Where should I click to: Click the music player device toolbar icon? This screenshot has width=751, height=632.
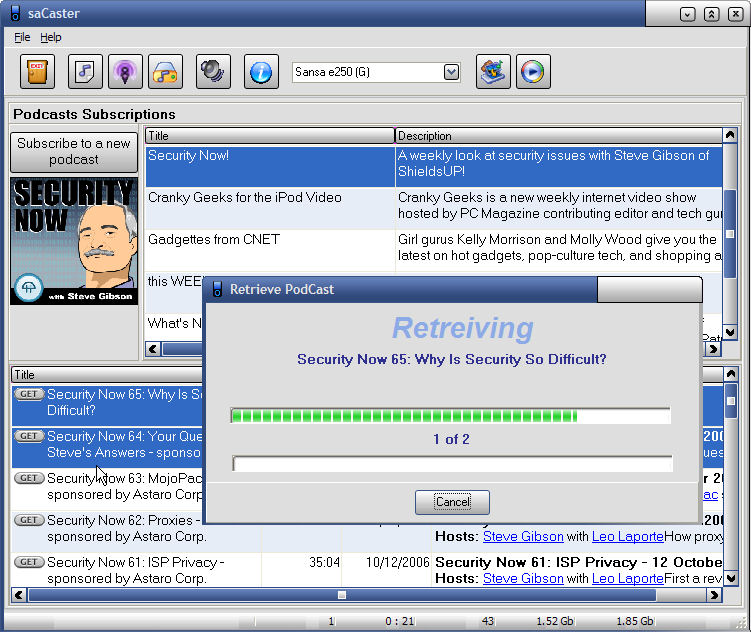click(165, 72)
